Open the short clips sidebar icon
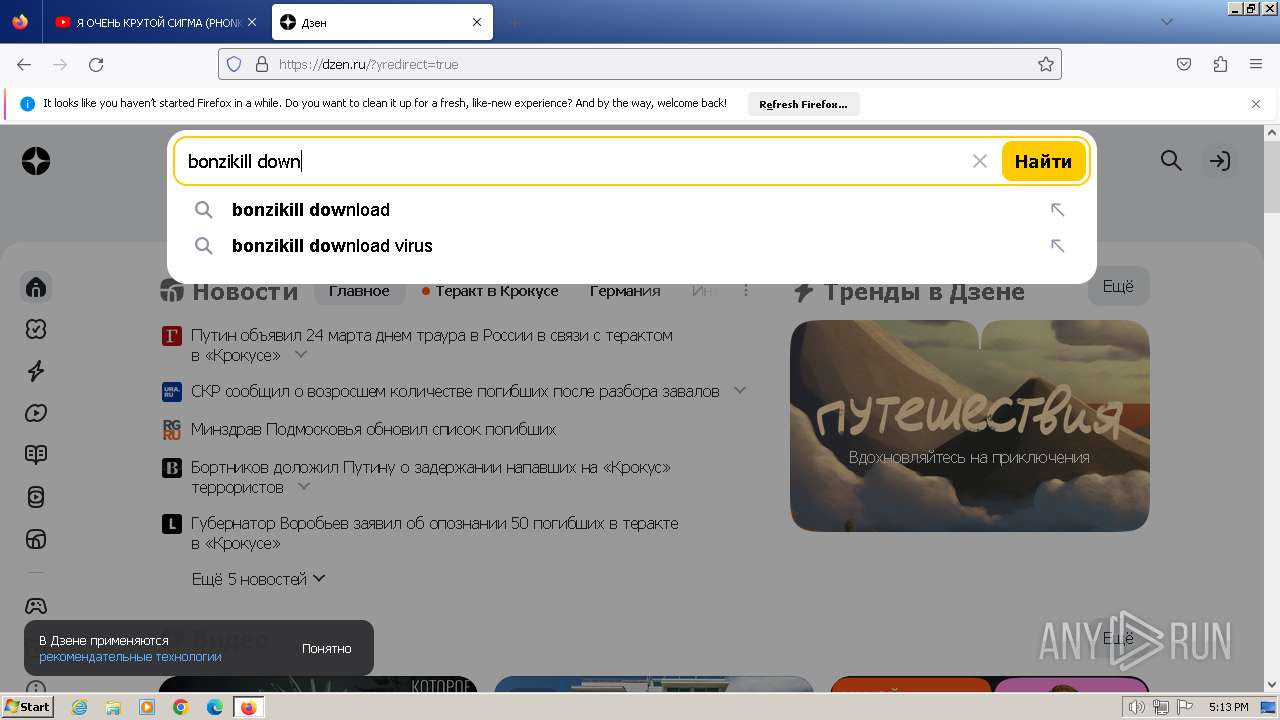This screenshot has width=1280, height=720. (x=36, y=497)
